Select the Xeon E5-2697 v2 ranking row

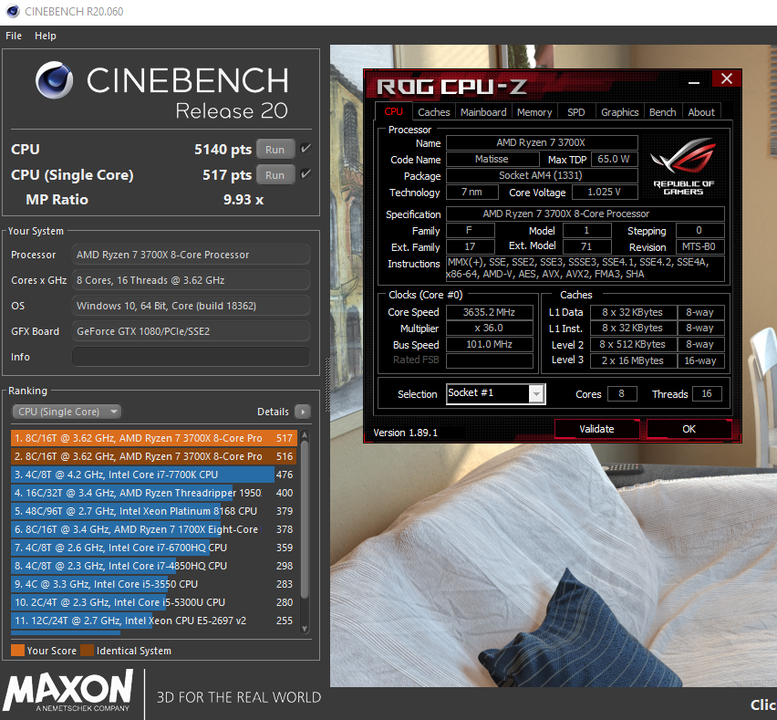click(154, 620)
